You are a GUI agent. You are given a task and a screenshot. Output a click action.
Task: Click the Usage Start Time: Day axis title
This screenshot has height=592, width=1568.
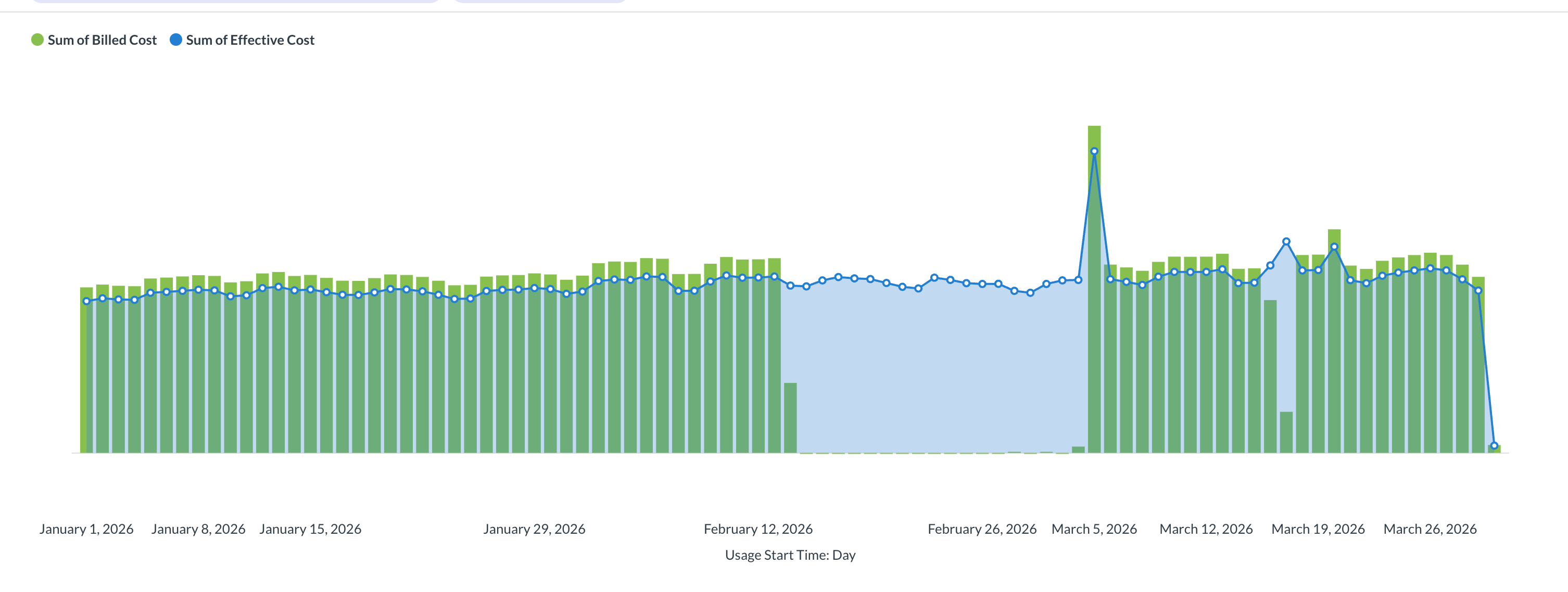tap(790, 556)
